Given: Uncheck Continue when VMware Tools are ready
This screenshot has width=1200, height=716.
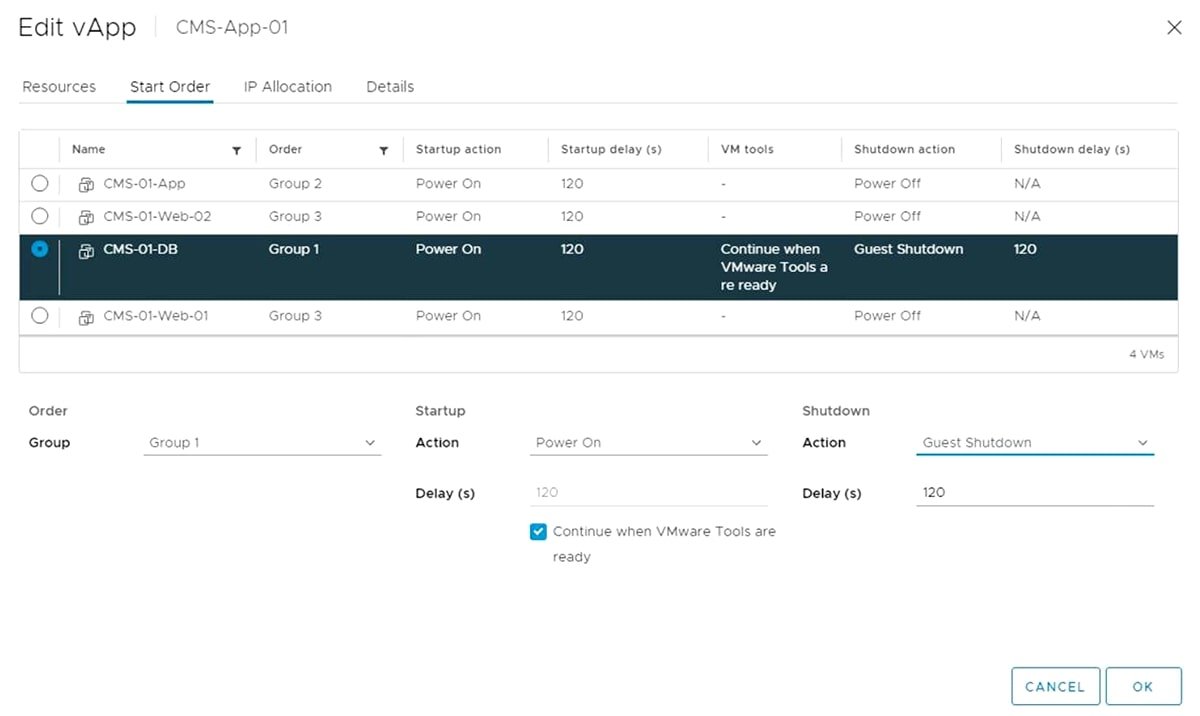Looking at the screenshot, I should pos(538,531).
